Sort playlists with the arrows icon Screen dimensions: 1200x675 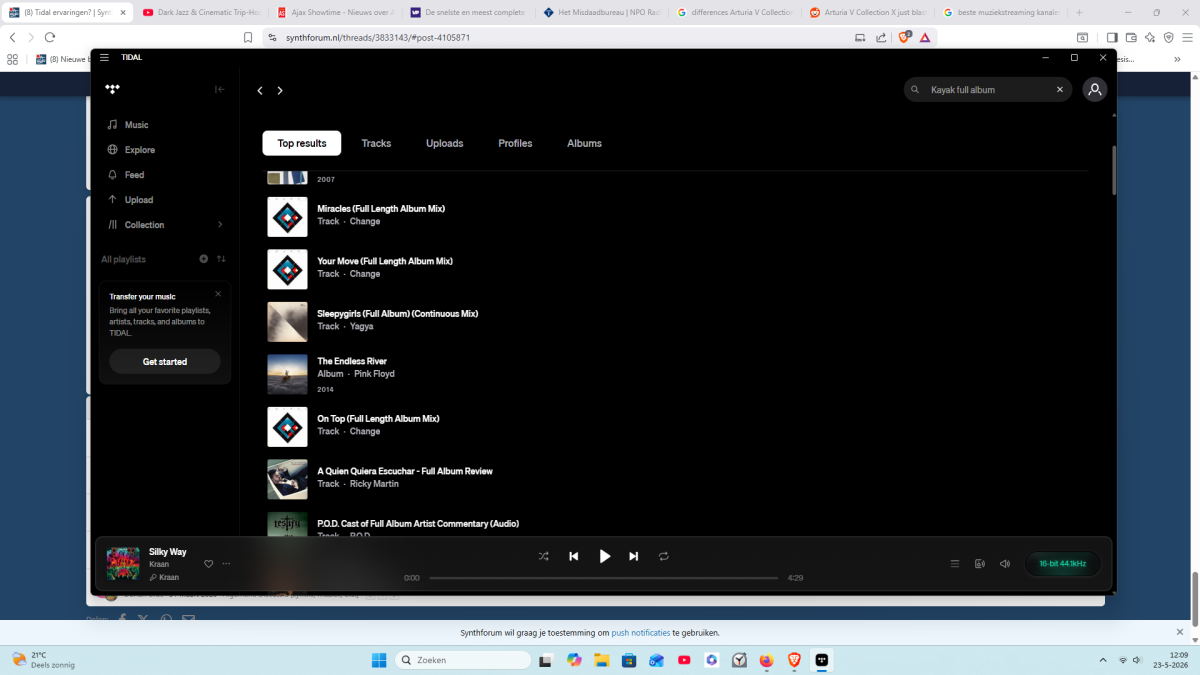coord(221,259)
